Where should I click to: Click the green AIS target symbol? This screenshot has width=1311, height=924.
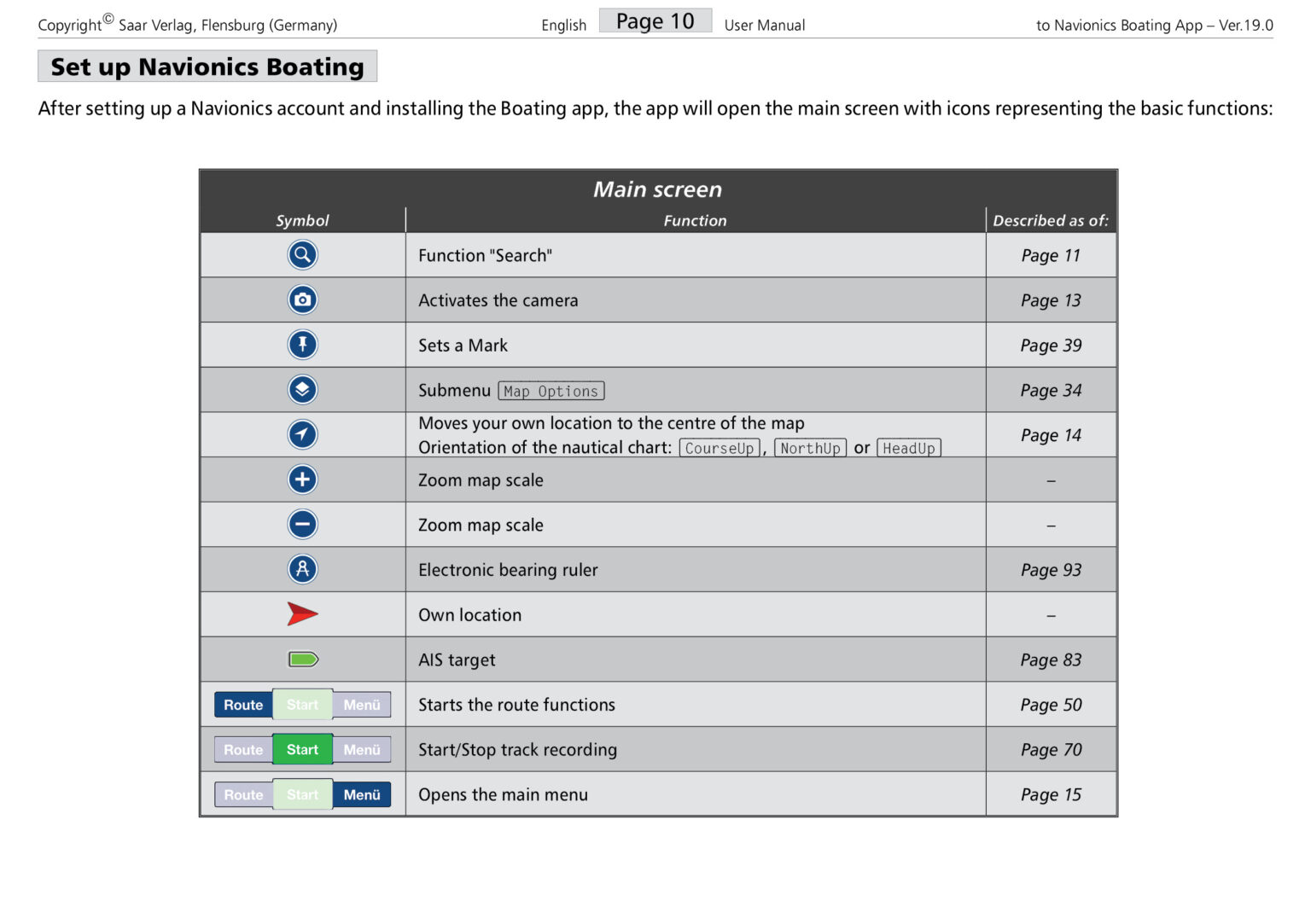tap(302, 659)
